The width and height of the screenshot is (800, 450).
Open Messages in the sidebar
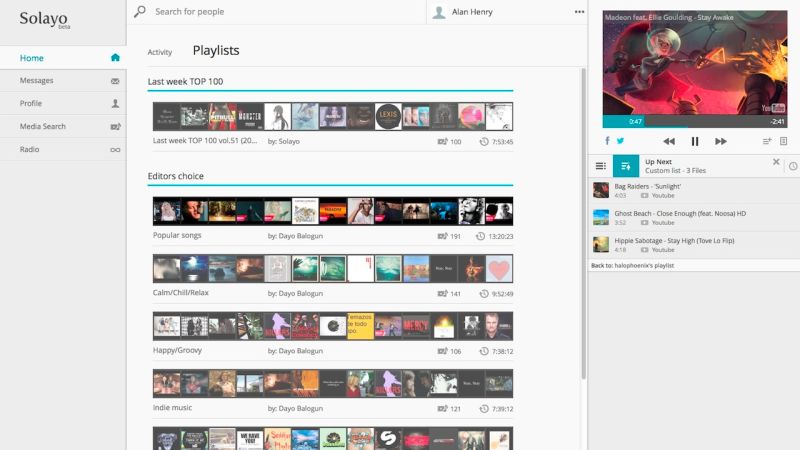coord(63,81)
